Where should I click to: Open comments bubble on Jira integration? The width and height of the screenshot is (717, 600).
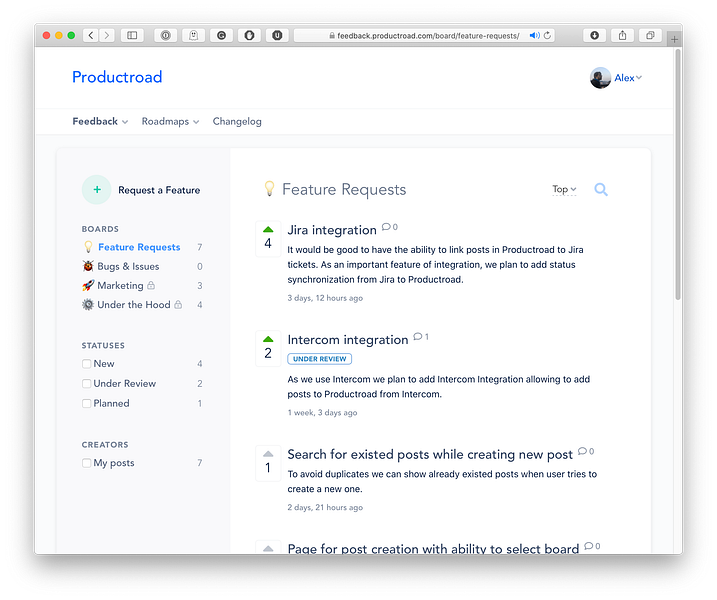tap(390, 227)
